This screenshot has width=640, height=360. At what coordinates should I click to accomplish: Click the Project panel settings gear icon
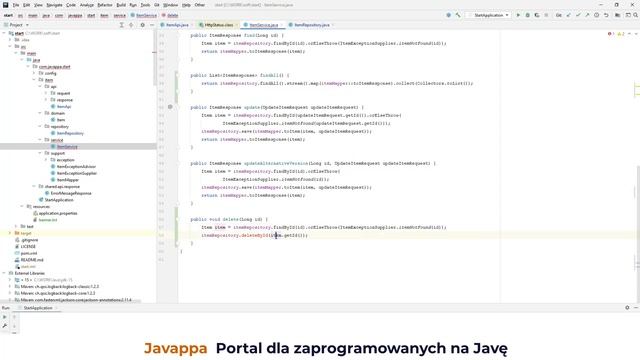pyautogui.click(x=142, y=25)
